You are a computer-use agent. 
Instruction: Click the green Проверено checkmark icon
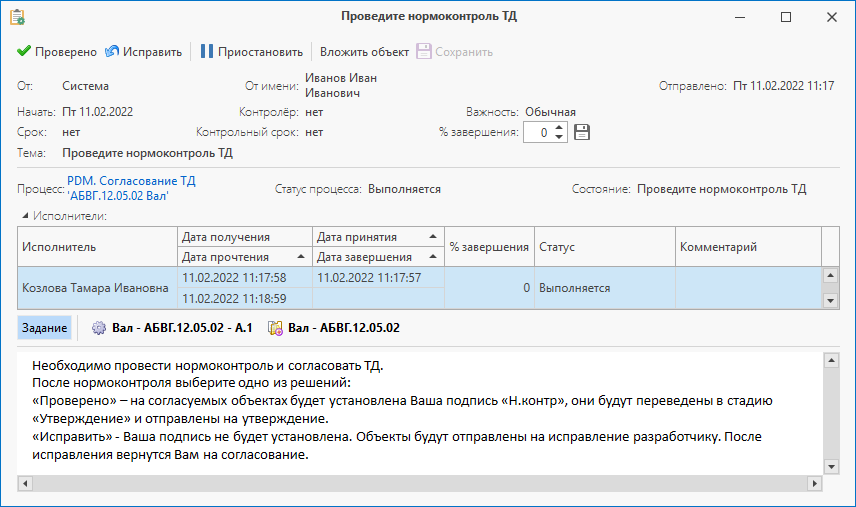pos(23,51)
